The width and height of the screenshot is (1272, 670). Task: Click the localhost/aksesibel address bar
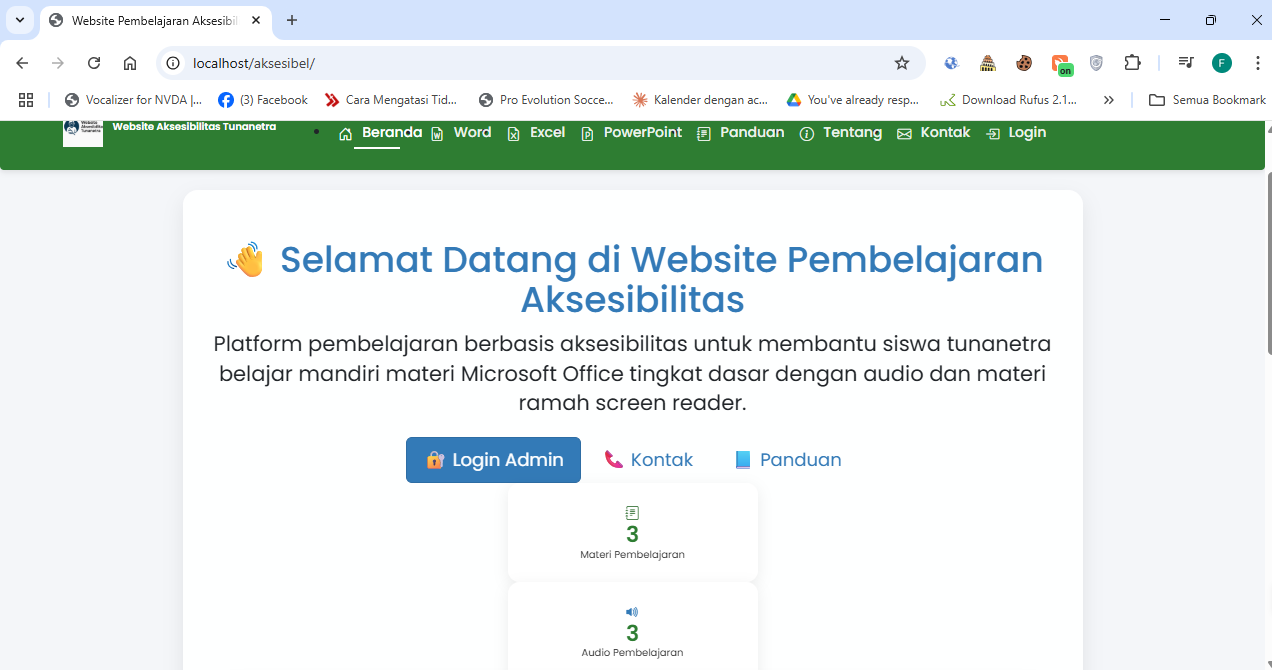click(x=540, y=63)
